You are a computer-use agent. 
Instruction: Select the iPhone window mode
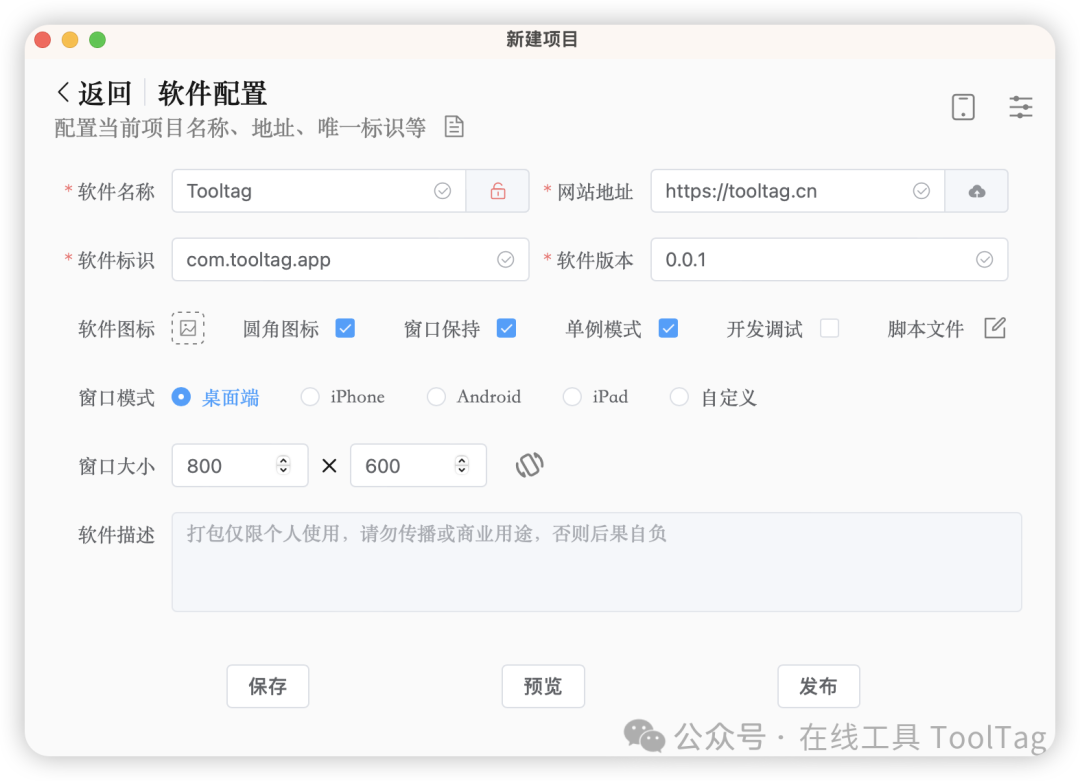(x=311, y=397)
